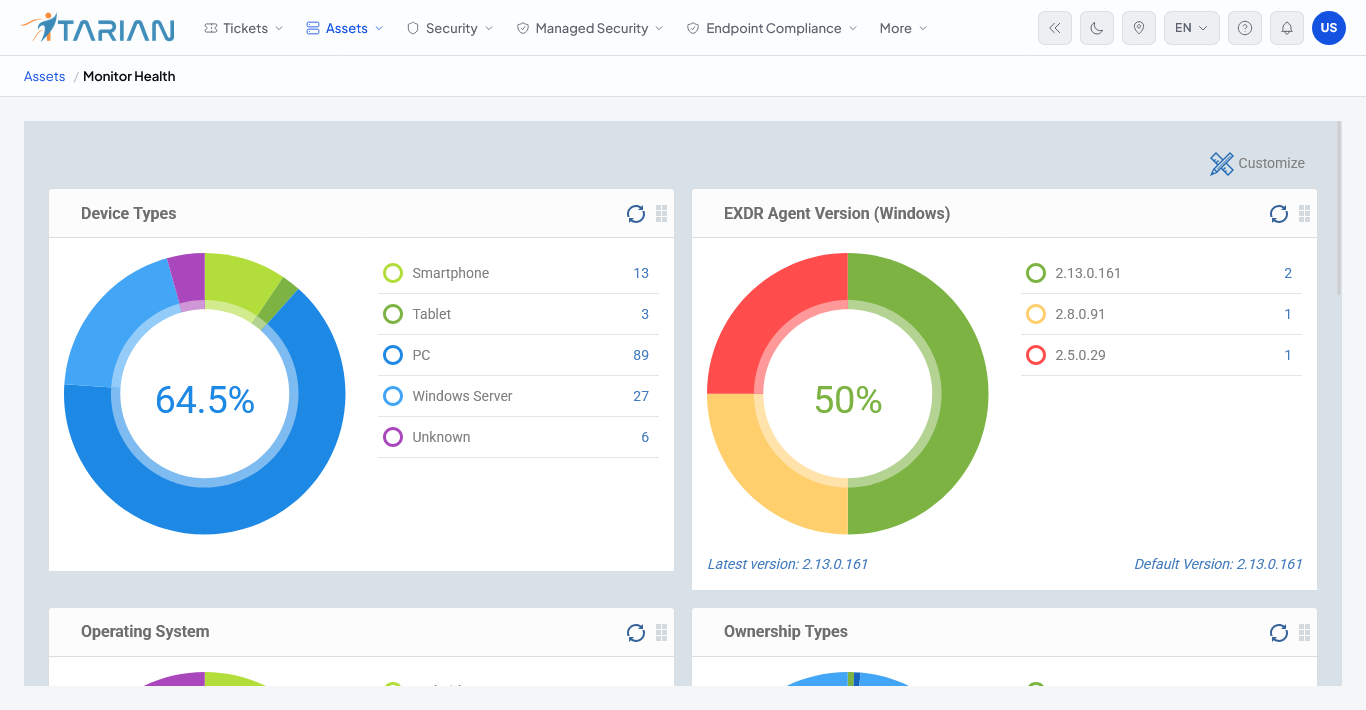Toggle the Smartphone legend marker
1366x710 pixels.
[393, 273]
